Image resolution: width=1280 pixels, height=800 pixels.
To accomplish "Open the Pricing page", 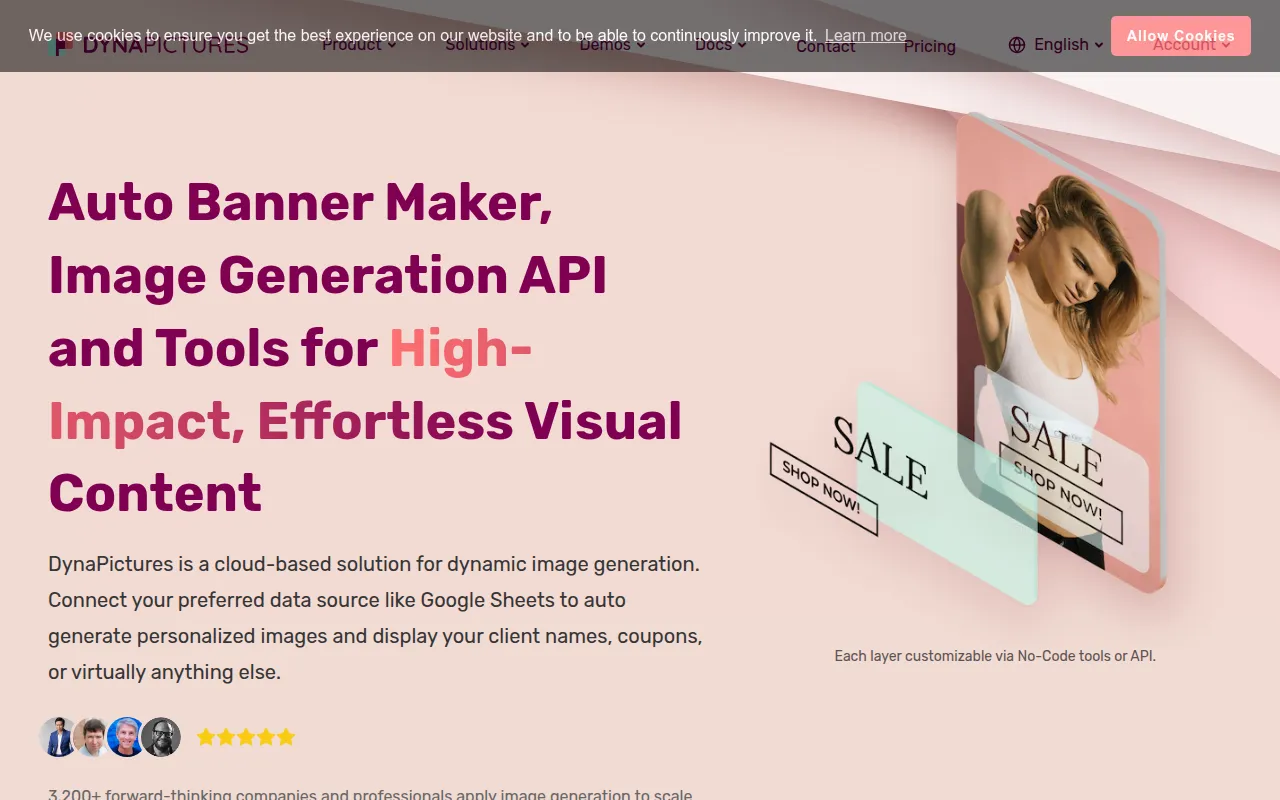I will 930,46.
